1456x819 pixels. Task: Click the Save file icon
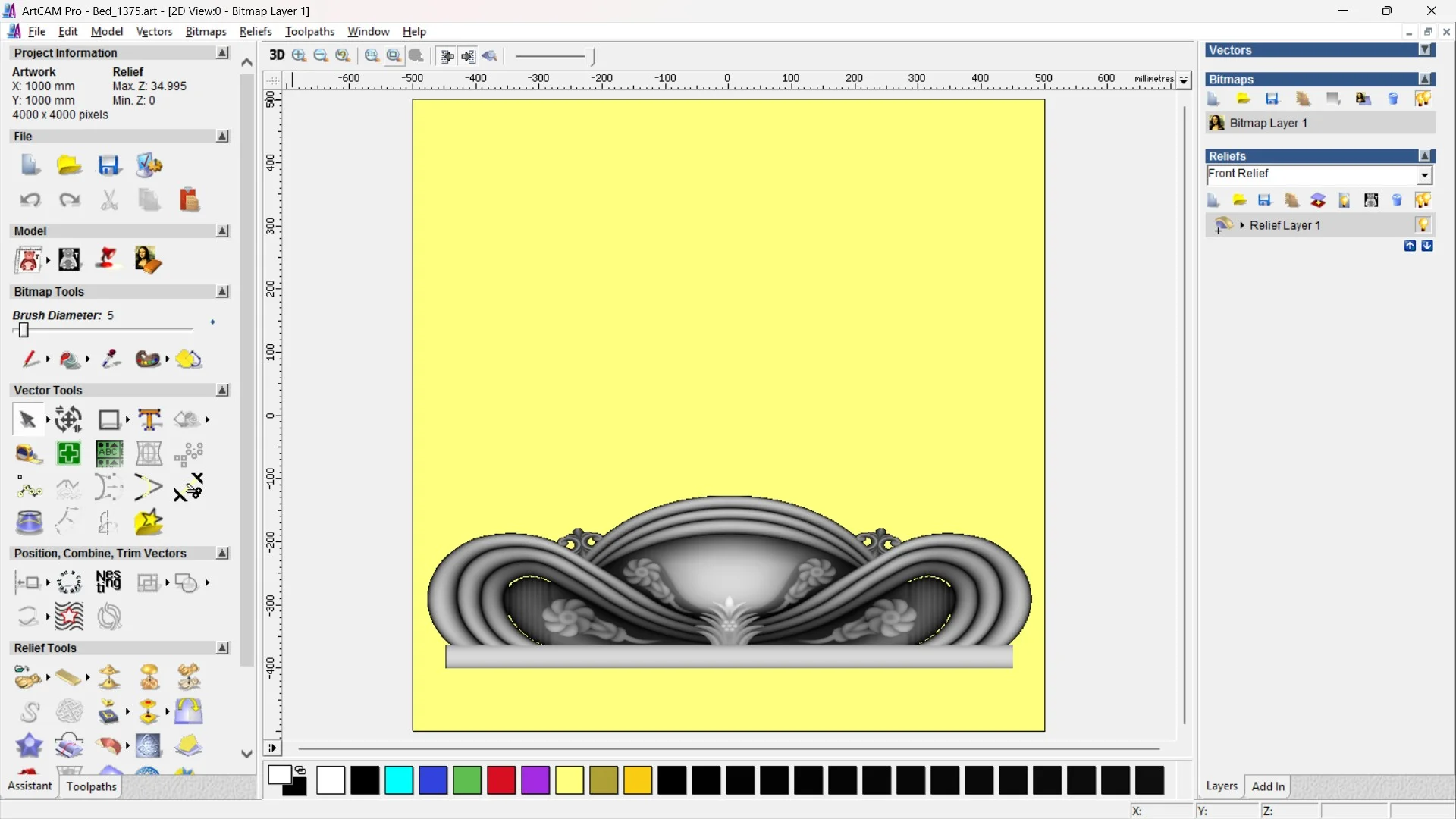click(x=108, y=165)
